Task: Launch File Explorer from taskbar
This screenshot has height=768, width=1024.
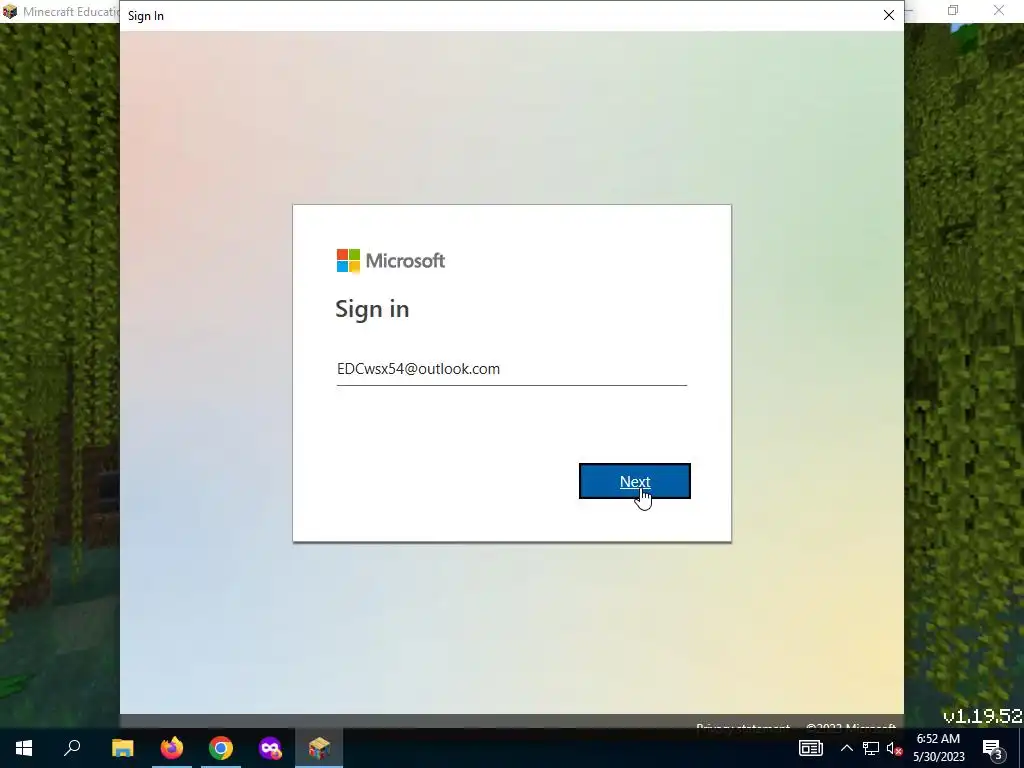Action: coord(122,748)
